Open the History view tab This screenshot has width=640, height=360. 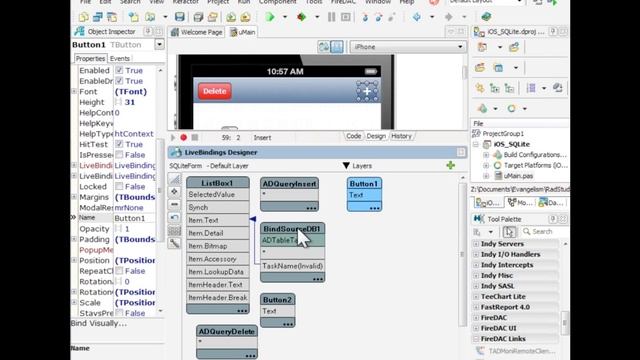[x=401, y=136]
